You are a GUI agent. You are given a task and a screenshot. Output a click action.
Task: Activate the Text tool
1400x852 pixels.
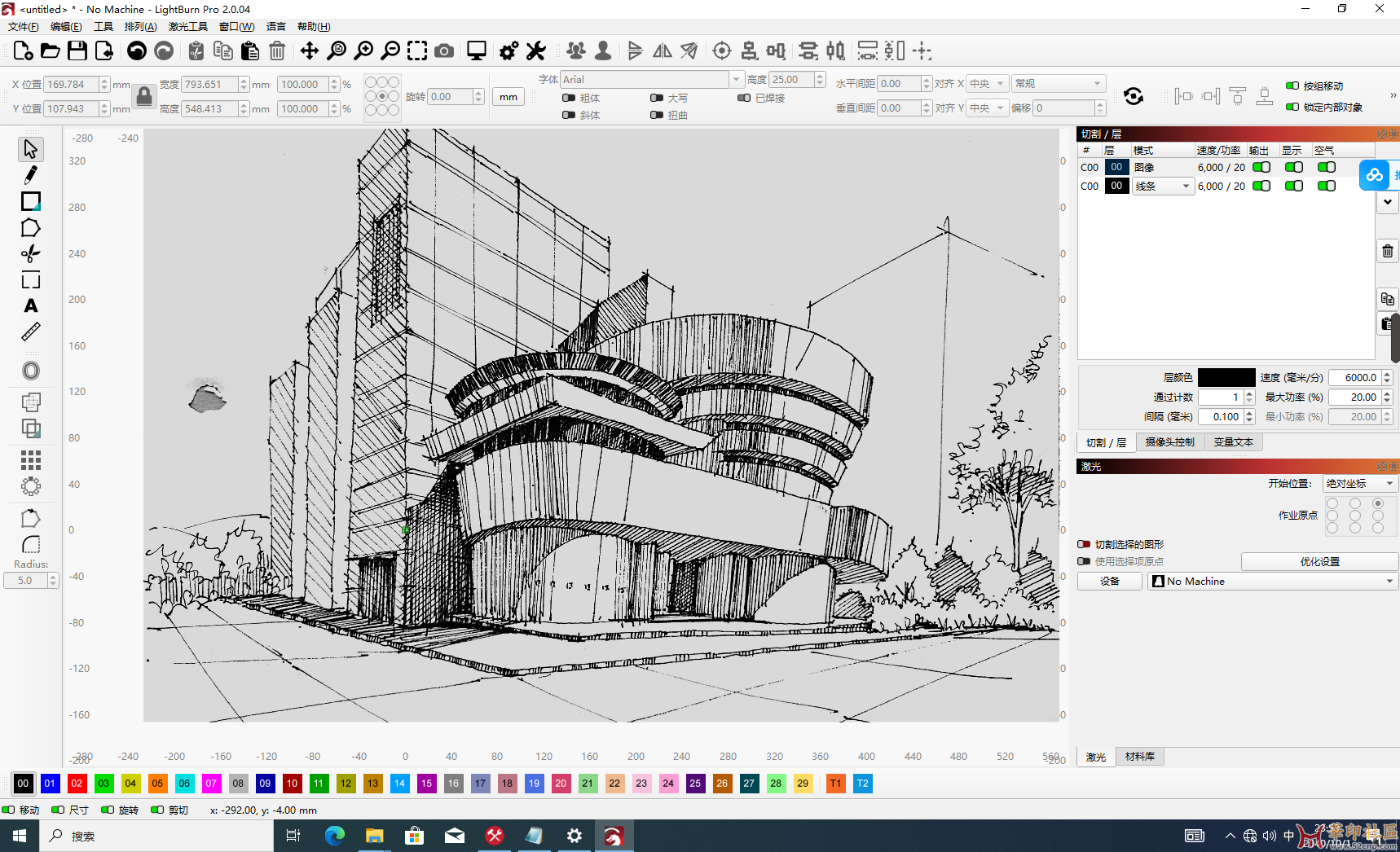pos(31,306)
